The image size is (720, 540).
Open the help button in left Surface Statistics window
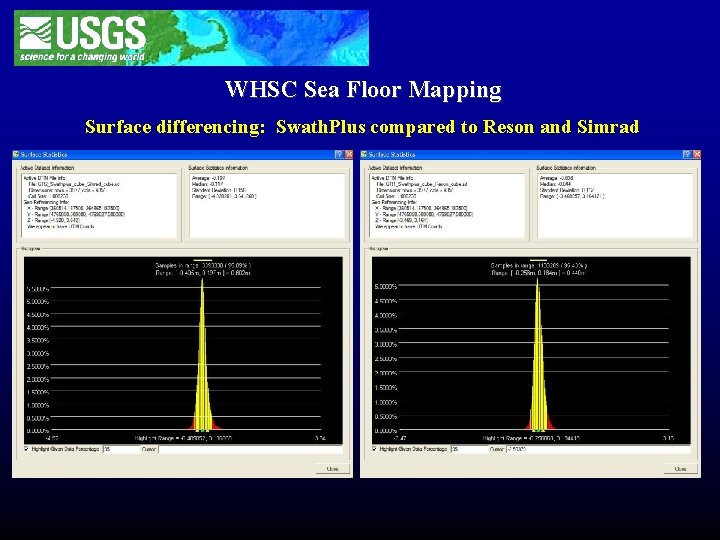339,154
